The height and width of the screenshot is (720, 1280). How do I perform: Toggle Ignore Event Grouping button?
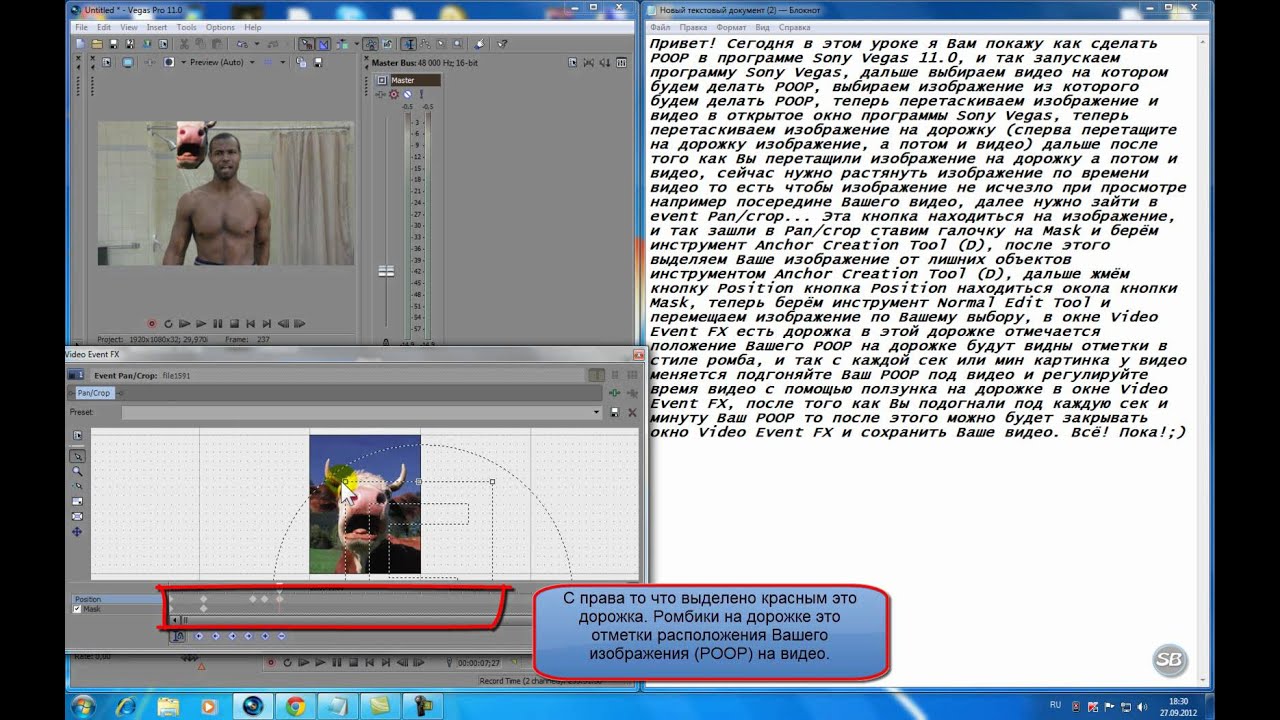(387, 44)
